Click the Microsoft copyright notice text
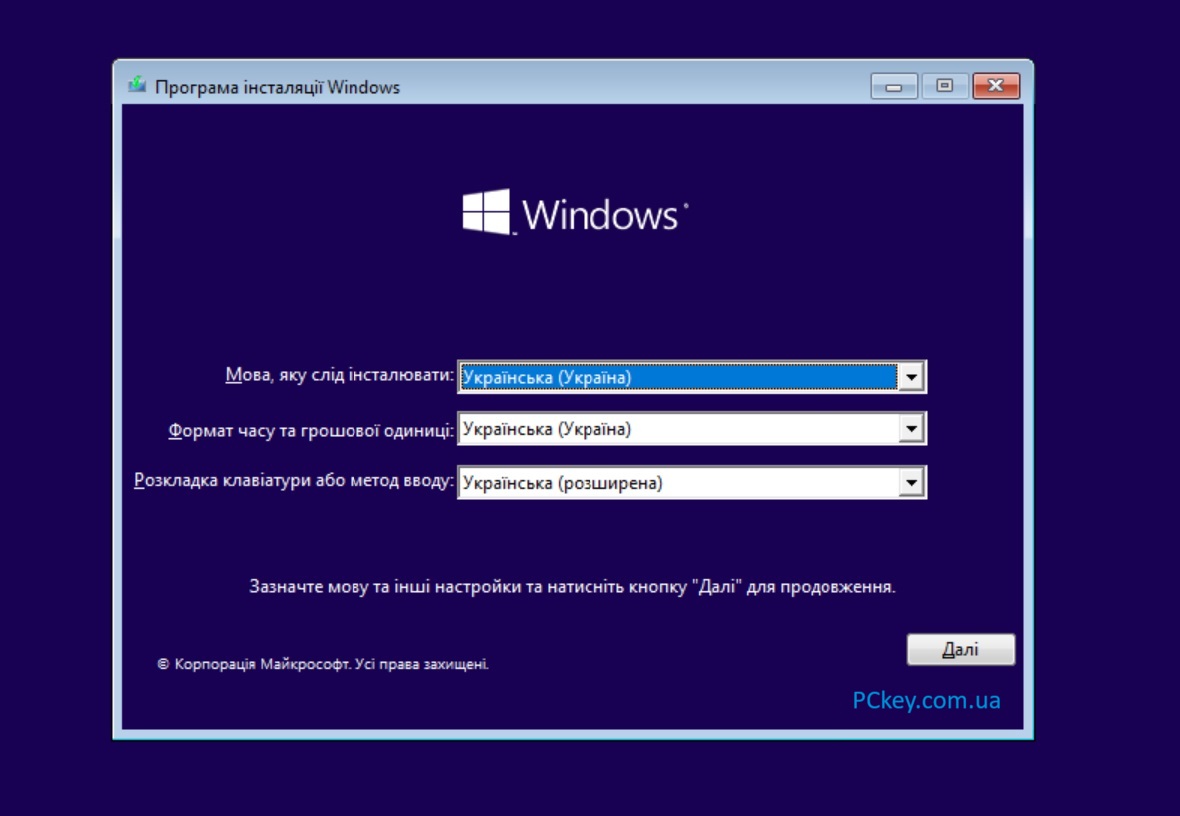Viewport: 1180px width, 816px height. 323,664
